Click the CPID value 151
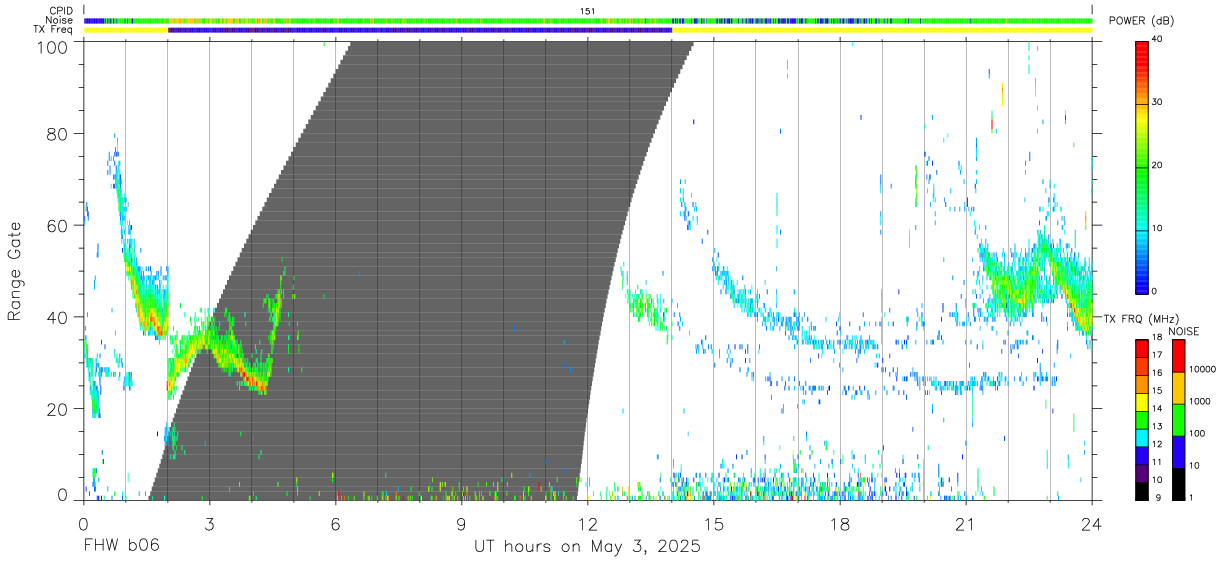The height and width of the screenshot is (567, 1228). click(x=588, y=11)
